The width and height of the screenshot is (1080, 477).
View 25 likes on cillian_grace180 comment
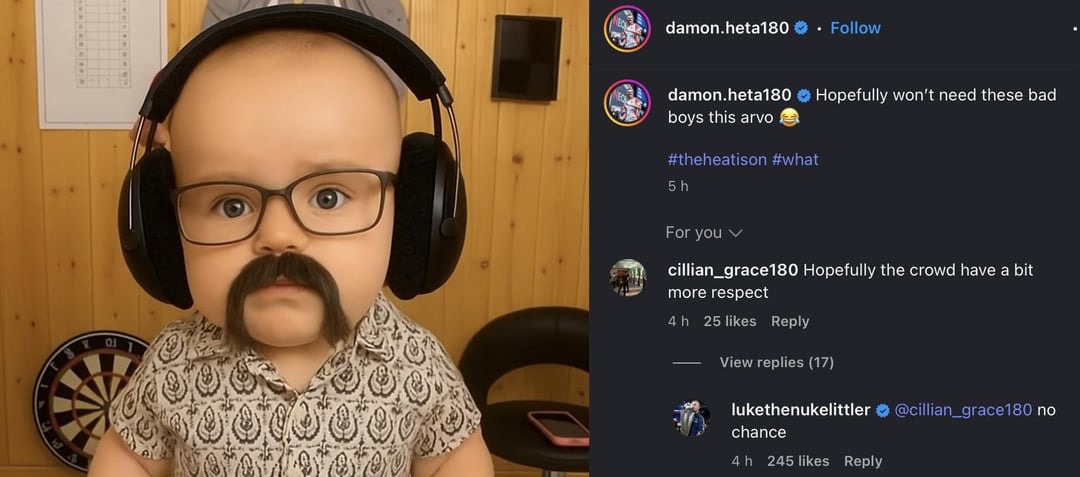[729, 321]
